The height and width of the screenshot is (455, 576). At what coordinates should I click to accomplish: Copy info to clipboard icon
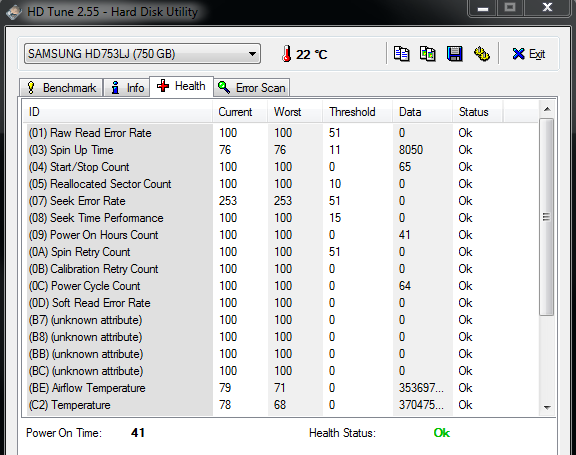click(x=401, y=54)
